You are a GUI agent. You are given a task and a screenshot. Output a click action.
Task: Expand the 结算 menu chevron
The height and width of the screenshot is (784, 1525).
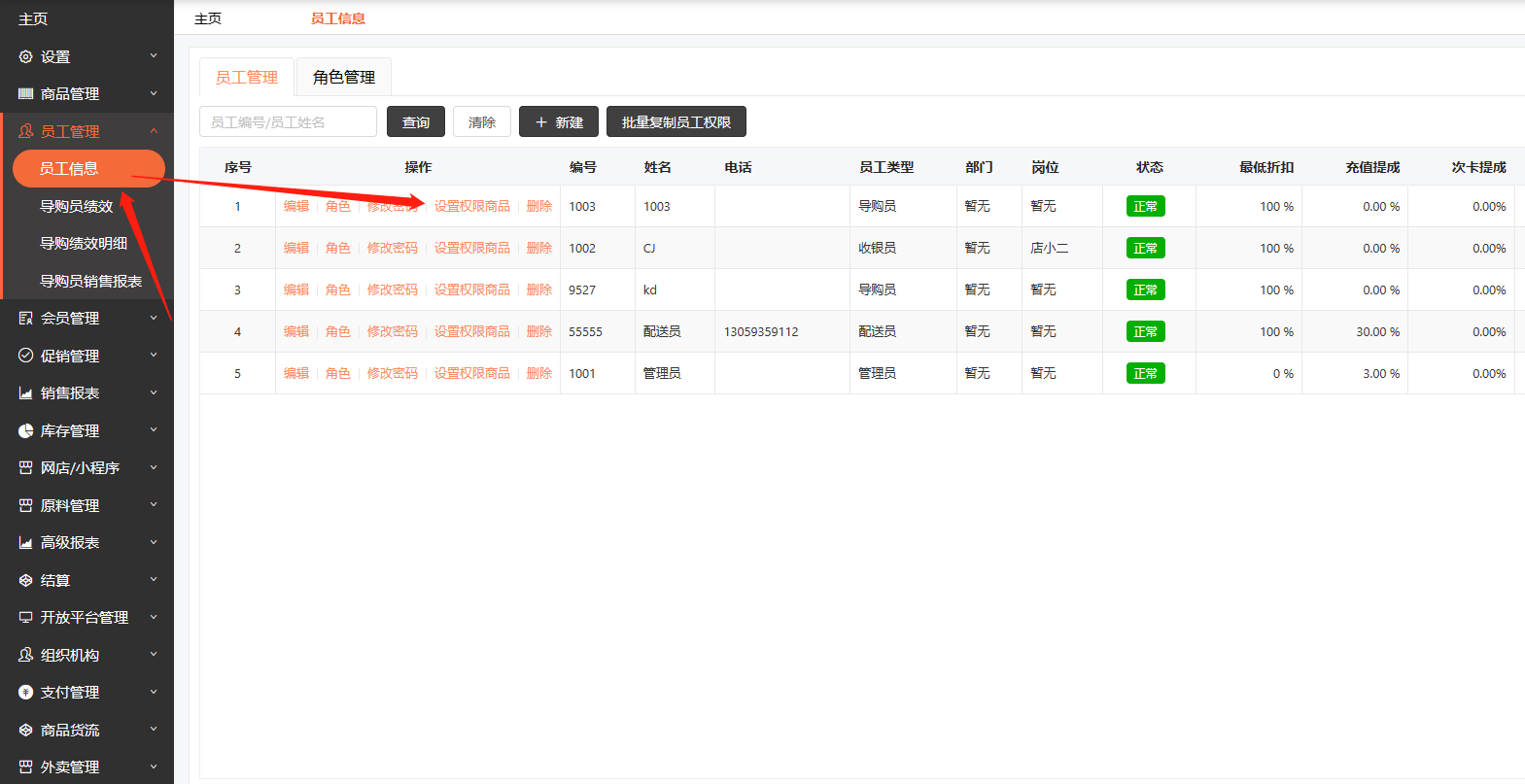(x=154, y=580)
